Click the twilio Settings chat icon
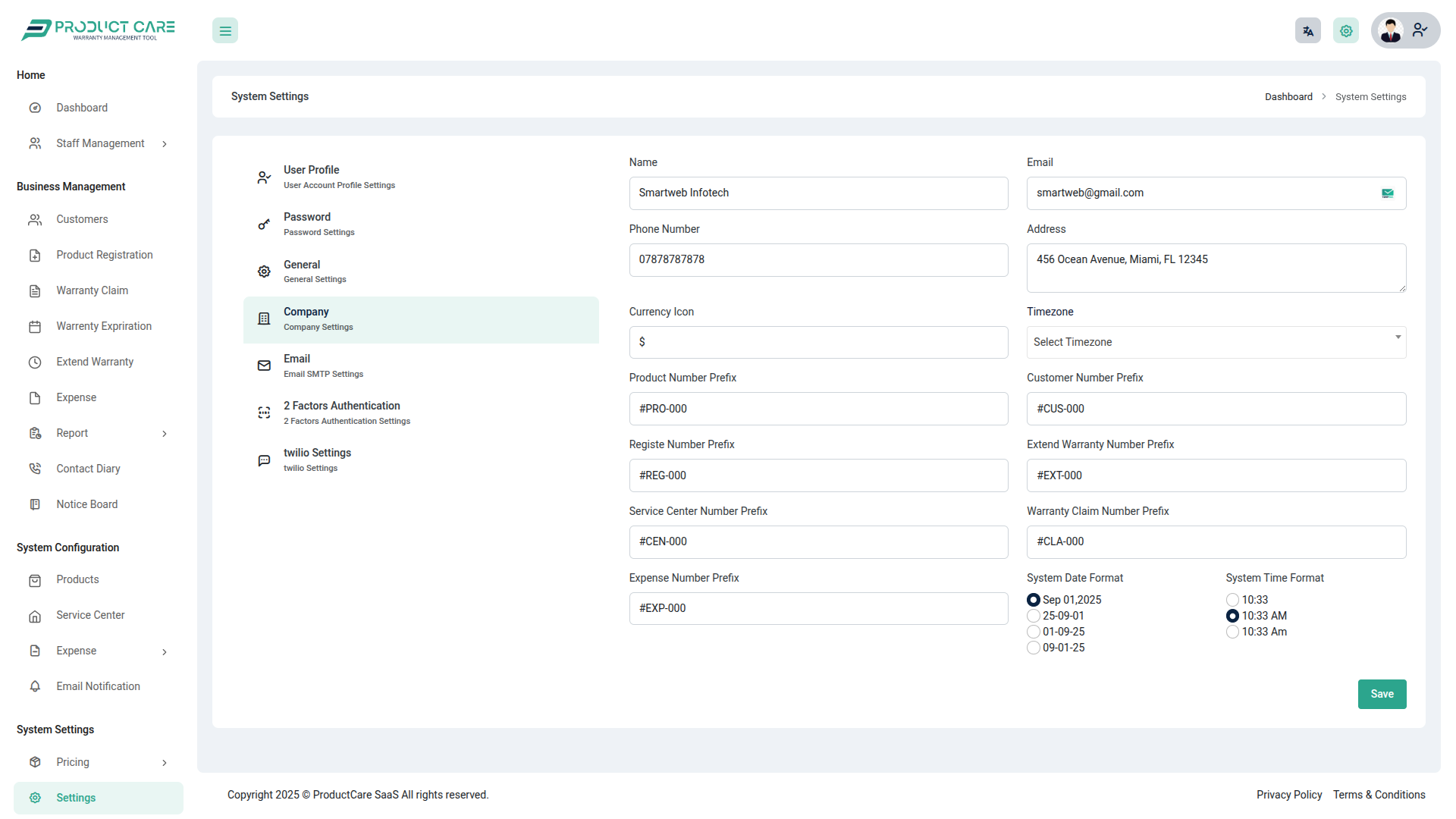Viewport: 1456px width, 819px height. (263, 460)
